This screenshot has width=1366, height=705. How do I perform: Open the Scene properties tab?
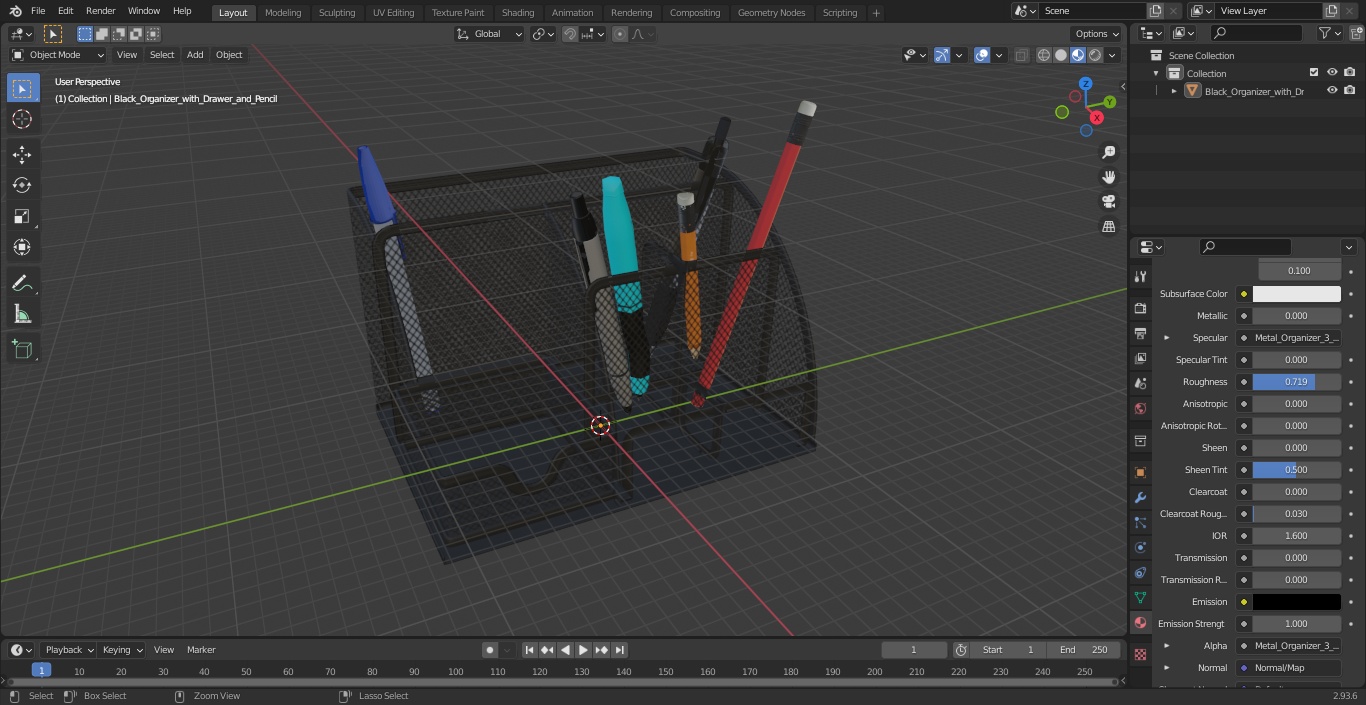(x=1140, y=383)
